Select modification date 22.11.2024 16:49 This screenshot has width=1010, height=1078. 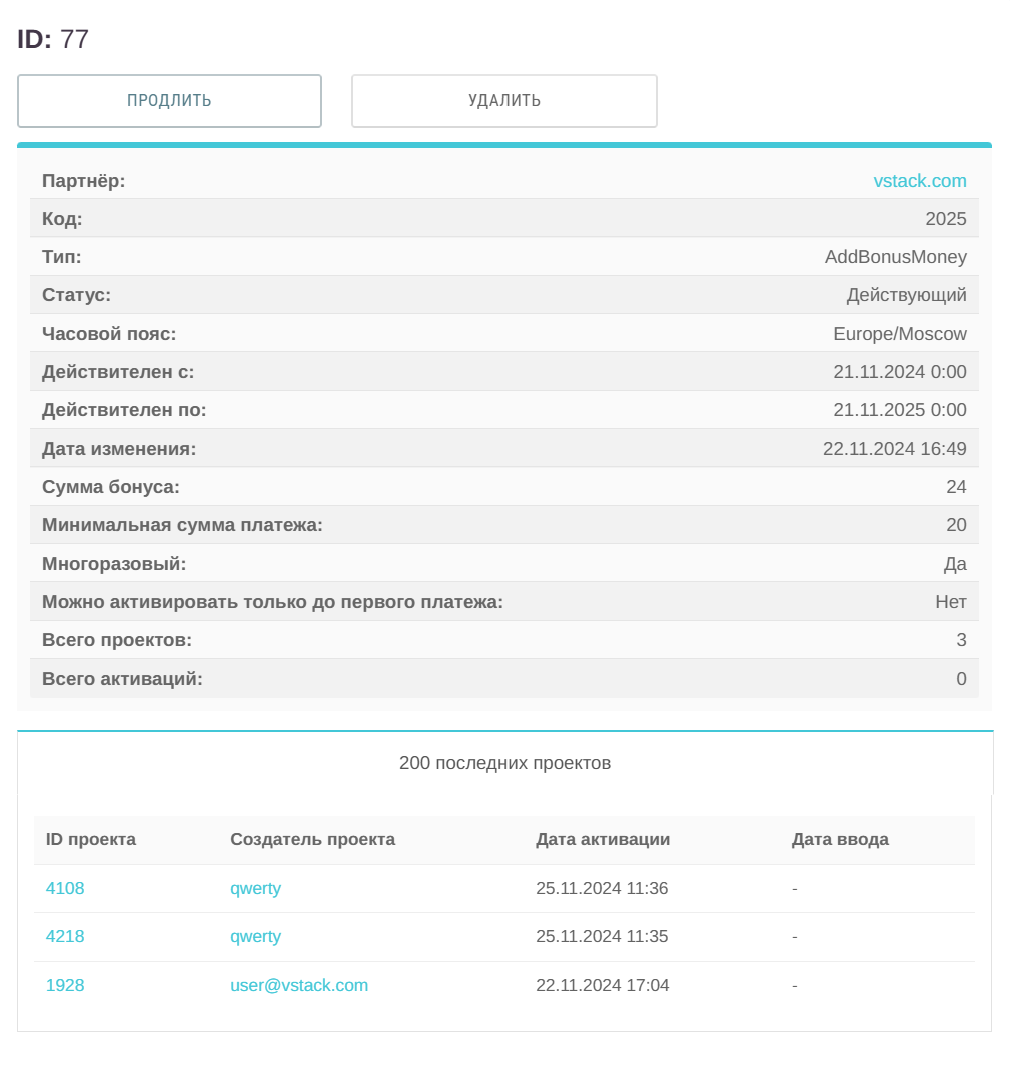click(x=894, y=449)
